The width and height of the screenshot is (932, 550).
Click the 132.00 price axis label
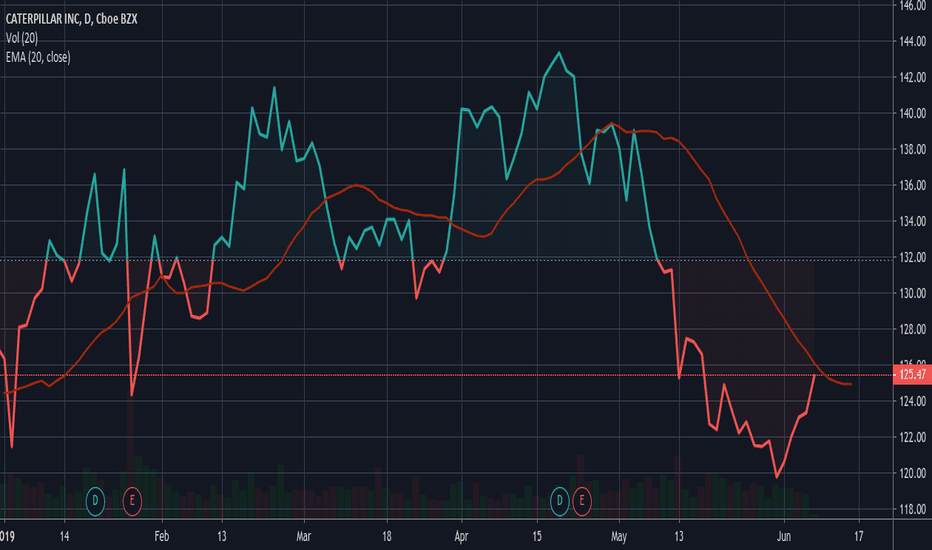(x=912, y=257)
